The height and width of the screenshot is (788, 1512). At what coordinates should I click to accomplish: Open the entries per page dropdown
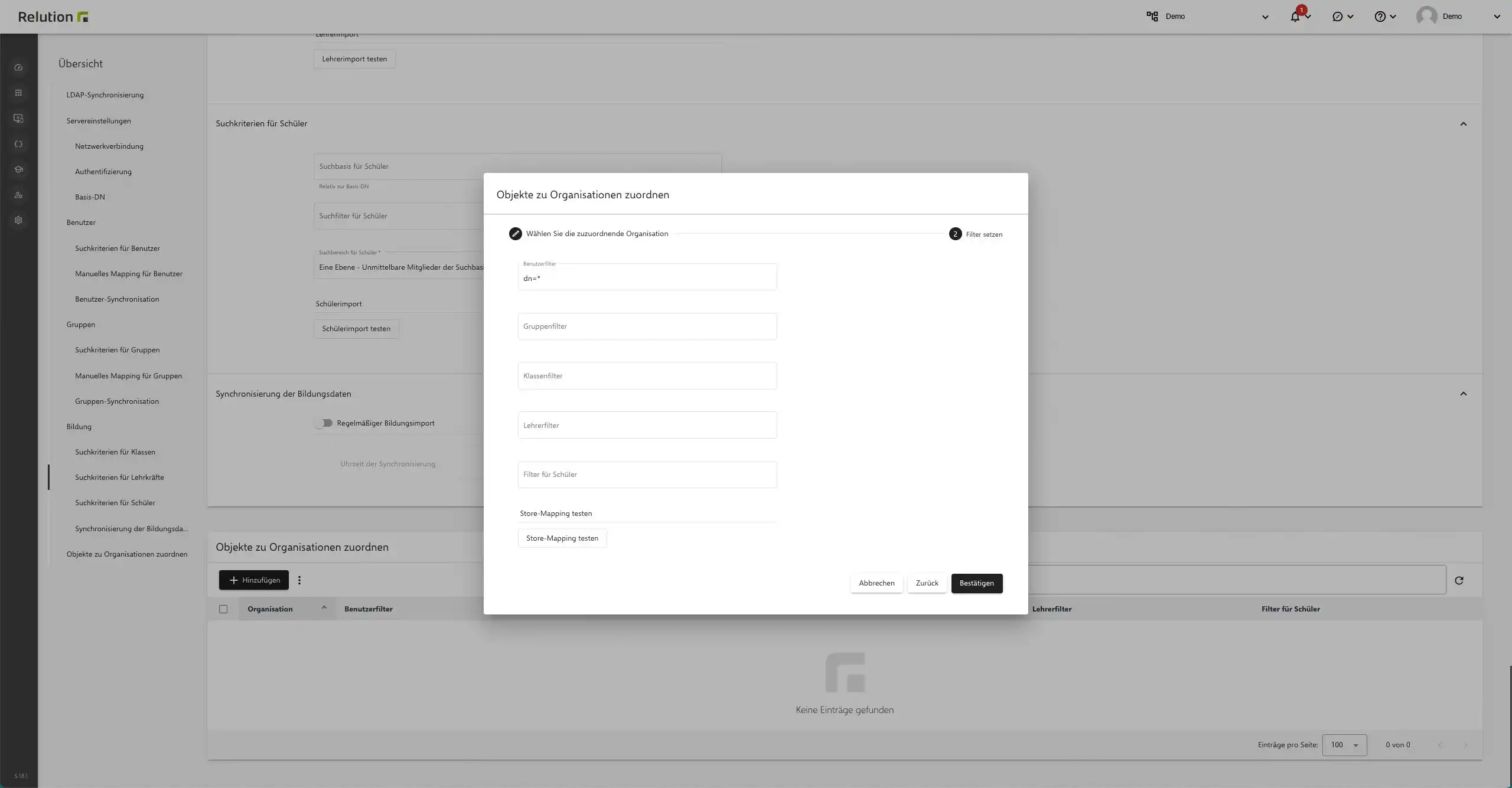click(1344, 745)
